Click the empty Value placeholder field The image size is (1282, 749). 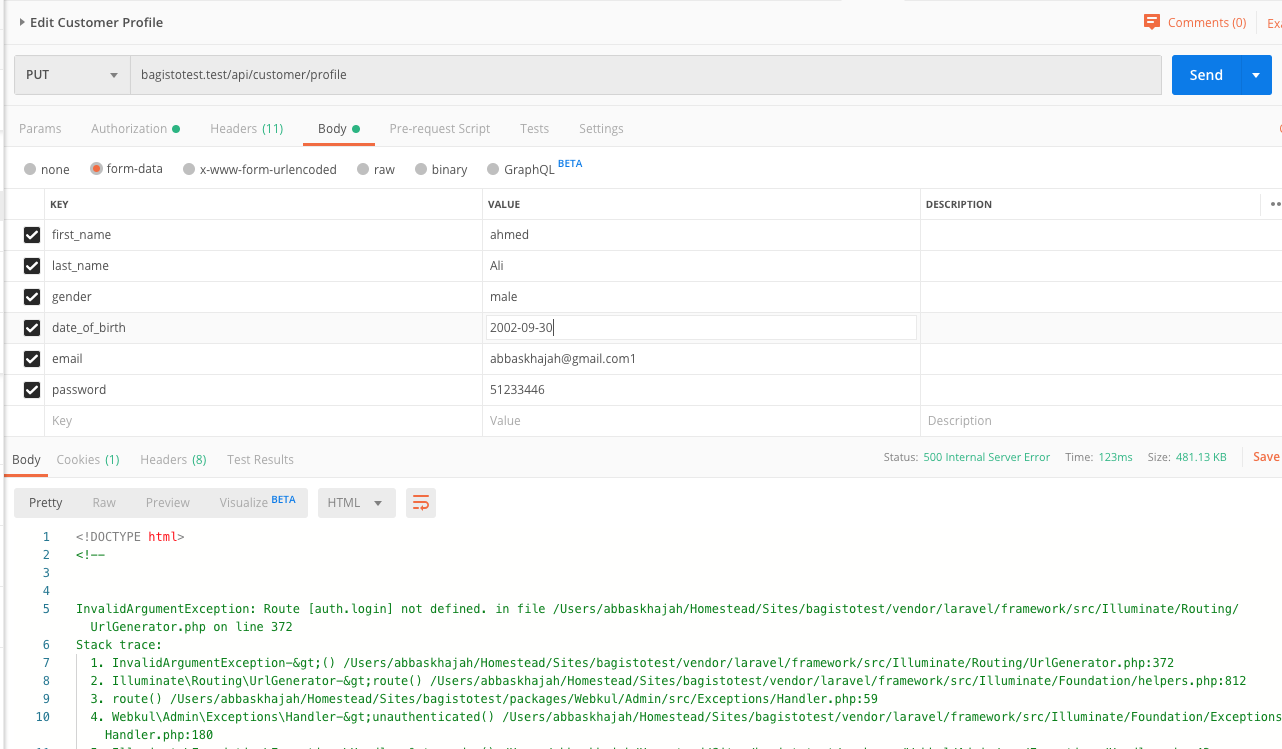tap(701, 421)
